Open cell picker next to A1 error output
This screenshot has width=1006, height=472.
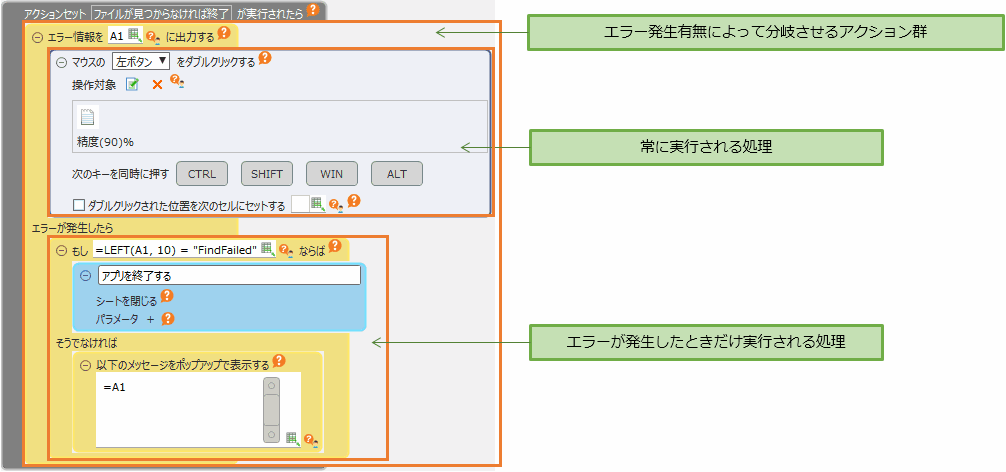pos(135,36)
